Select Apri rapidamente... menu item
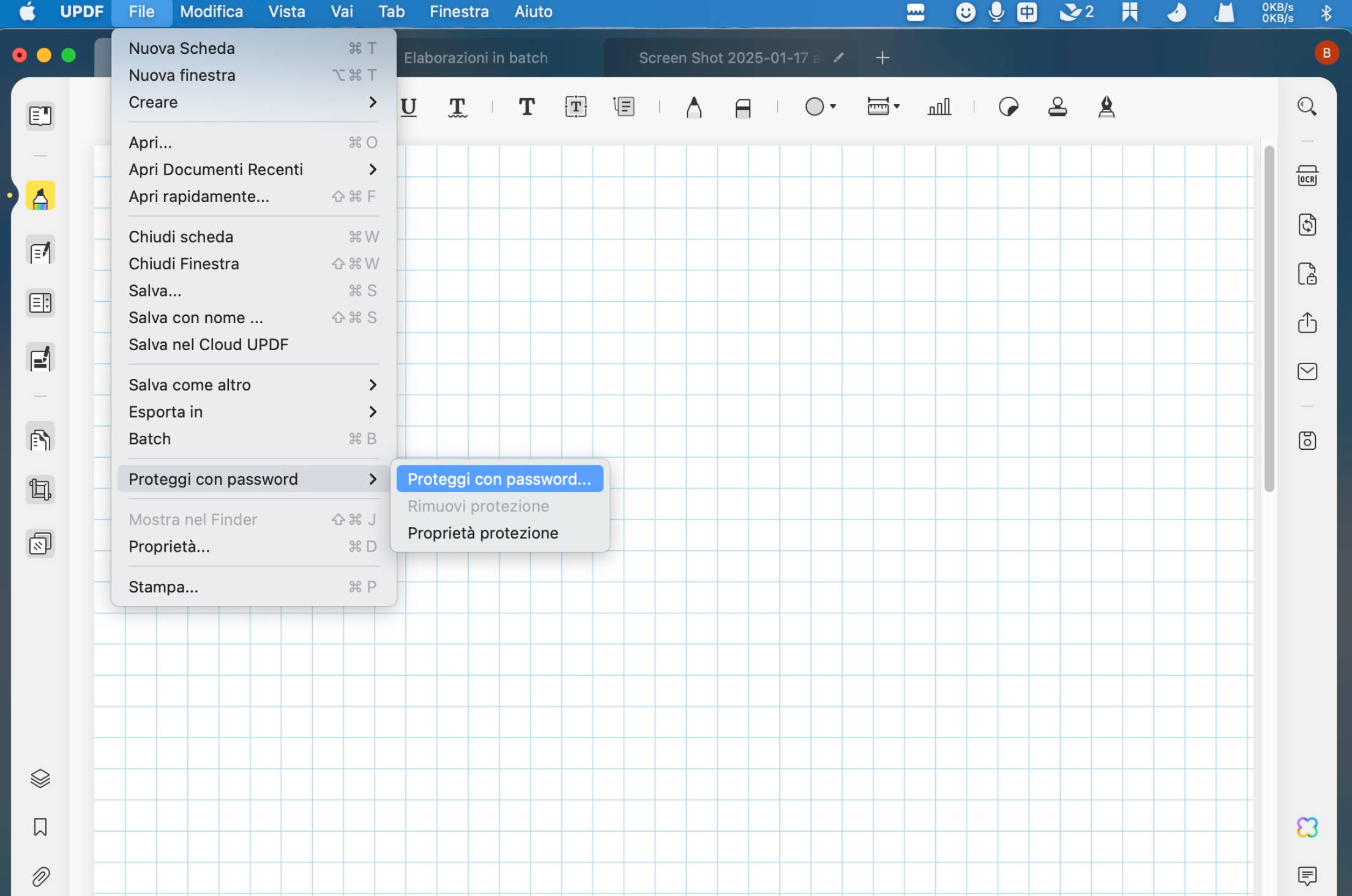 click(253, 196)
